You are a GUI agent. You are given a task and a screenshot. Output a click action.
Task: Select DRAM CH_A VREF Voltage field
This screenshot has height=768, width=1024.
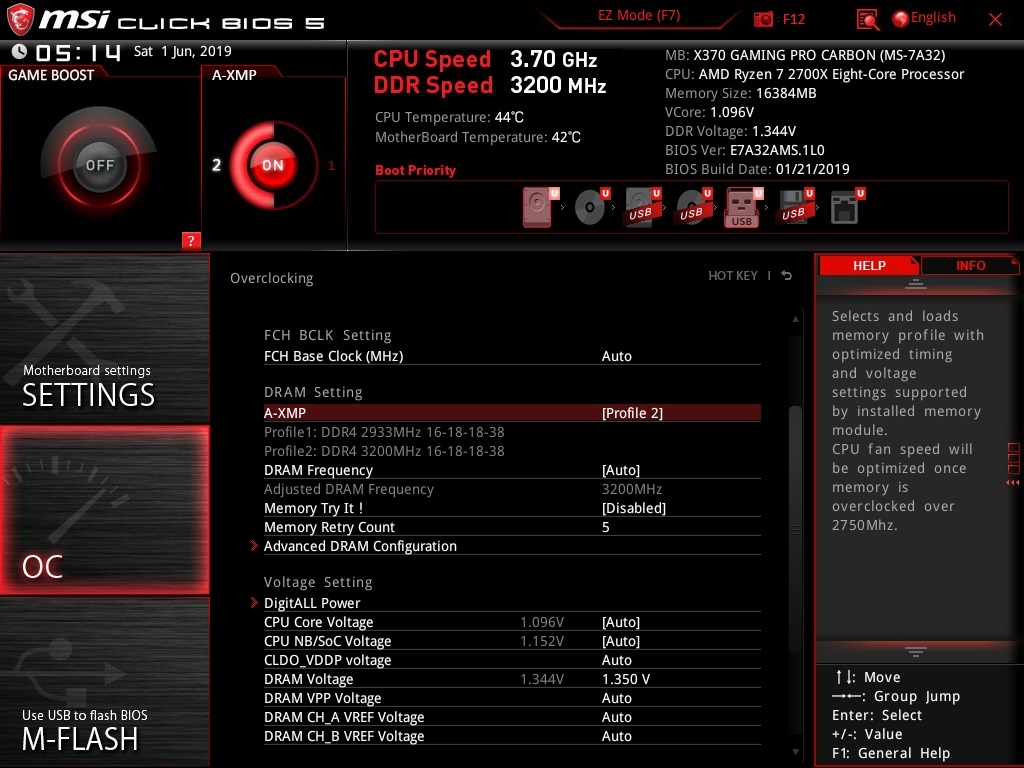click(512, 717)
